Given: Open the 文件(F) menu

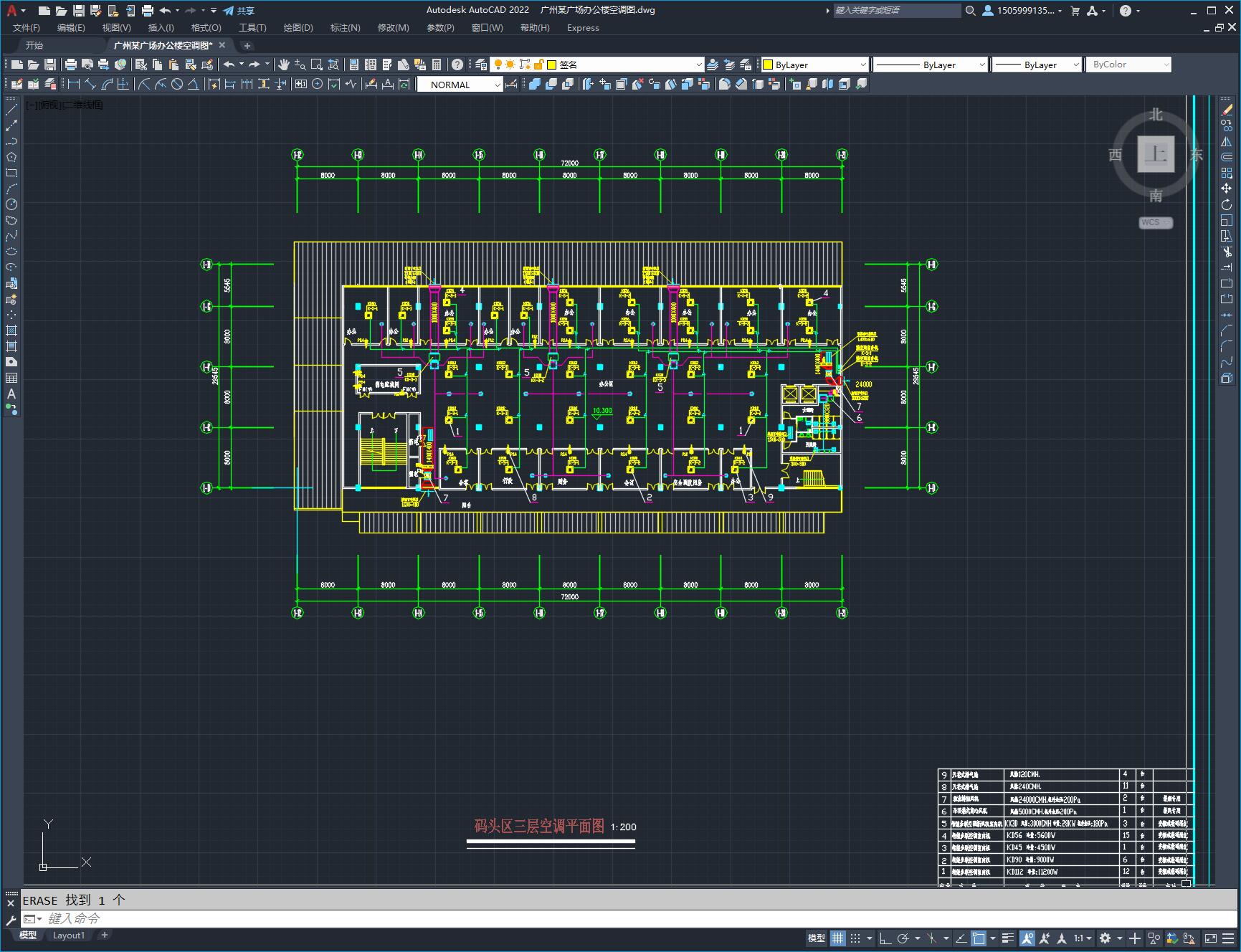Looking at the screenshot, I should 27,27.
